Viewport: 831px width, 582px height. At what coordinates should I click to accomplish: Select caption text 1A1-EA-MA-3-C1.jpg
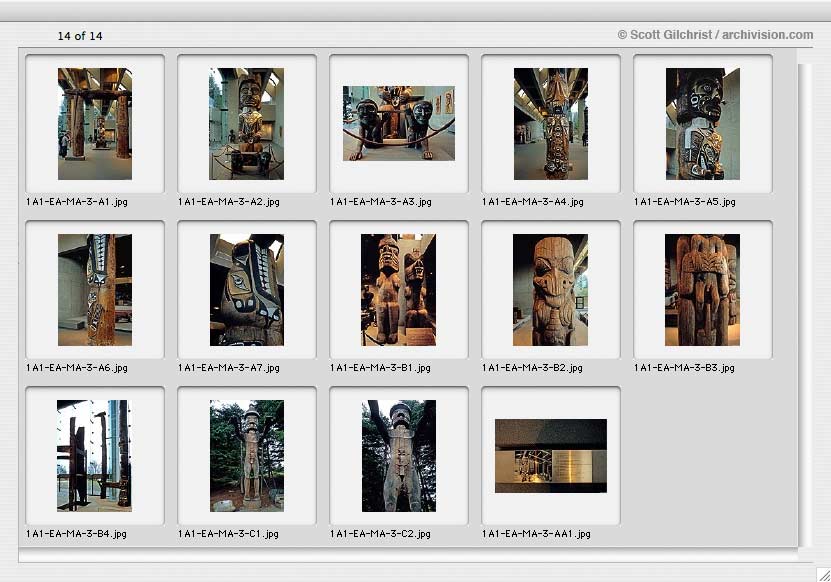(228, 534)
